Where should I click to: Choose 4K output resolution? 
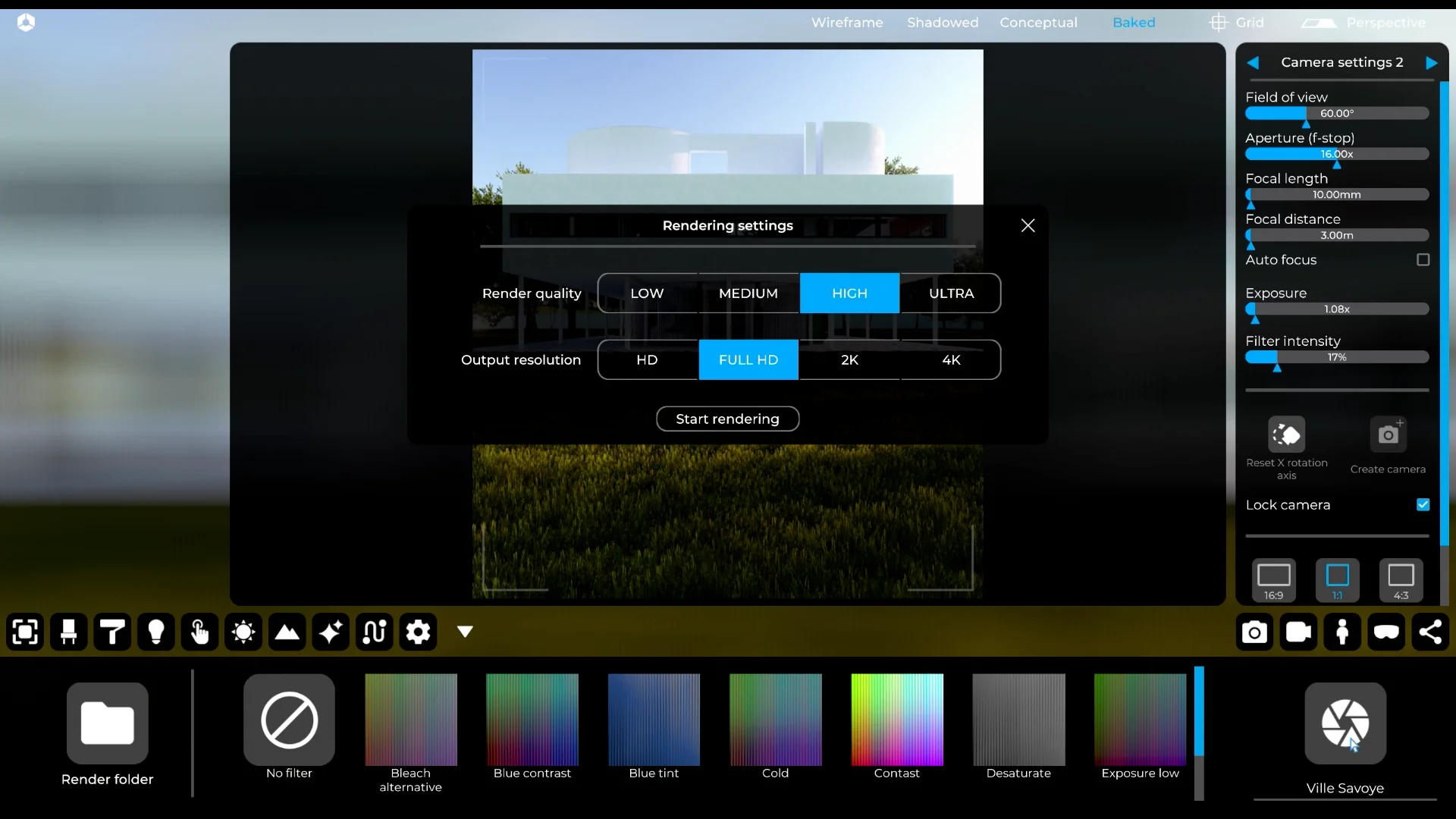coord(951,360)
